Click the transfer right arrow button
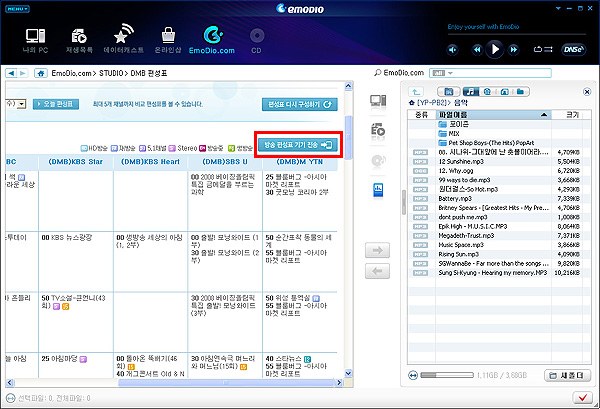This screenshot has height=409, width=600. 377,251
